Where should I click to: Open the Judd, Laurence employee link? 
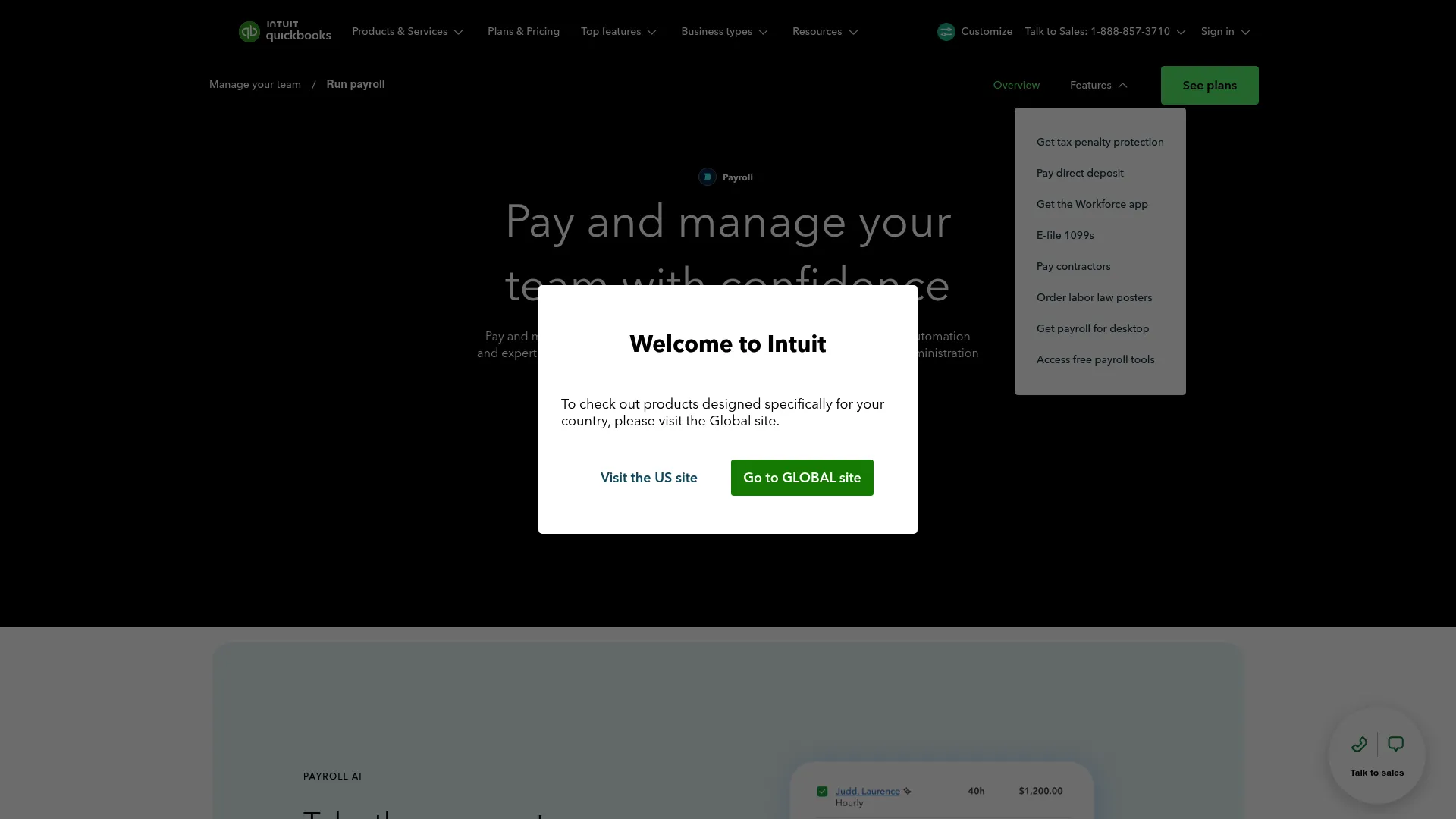coord(868,791)
